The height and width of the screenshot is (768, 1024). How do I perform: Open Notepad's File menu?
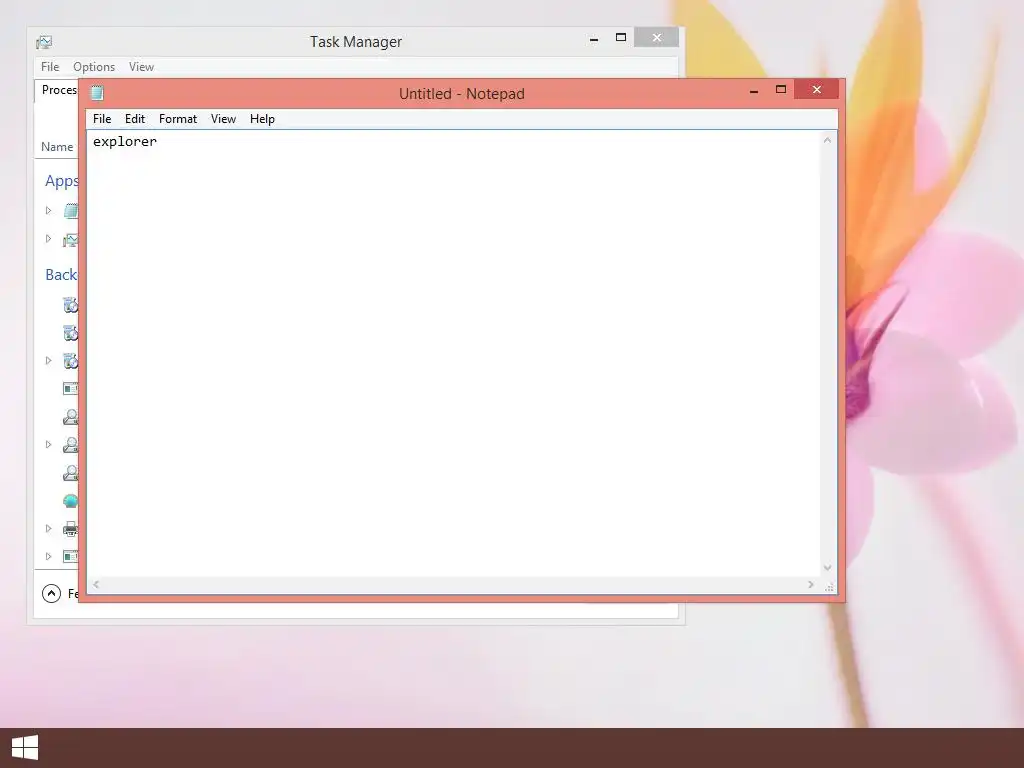(102, 119)
